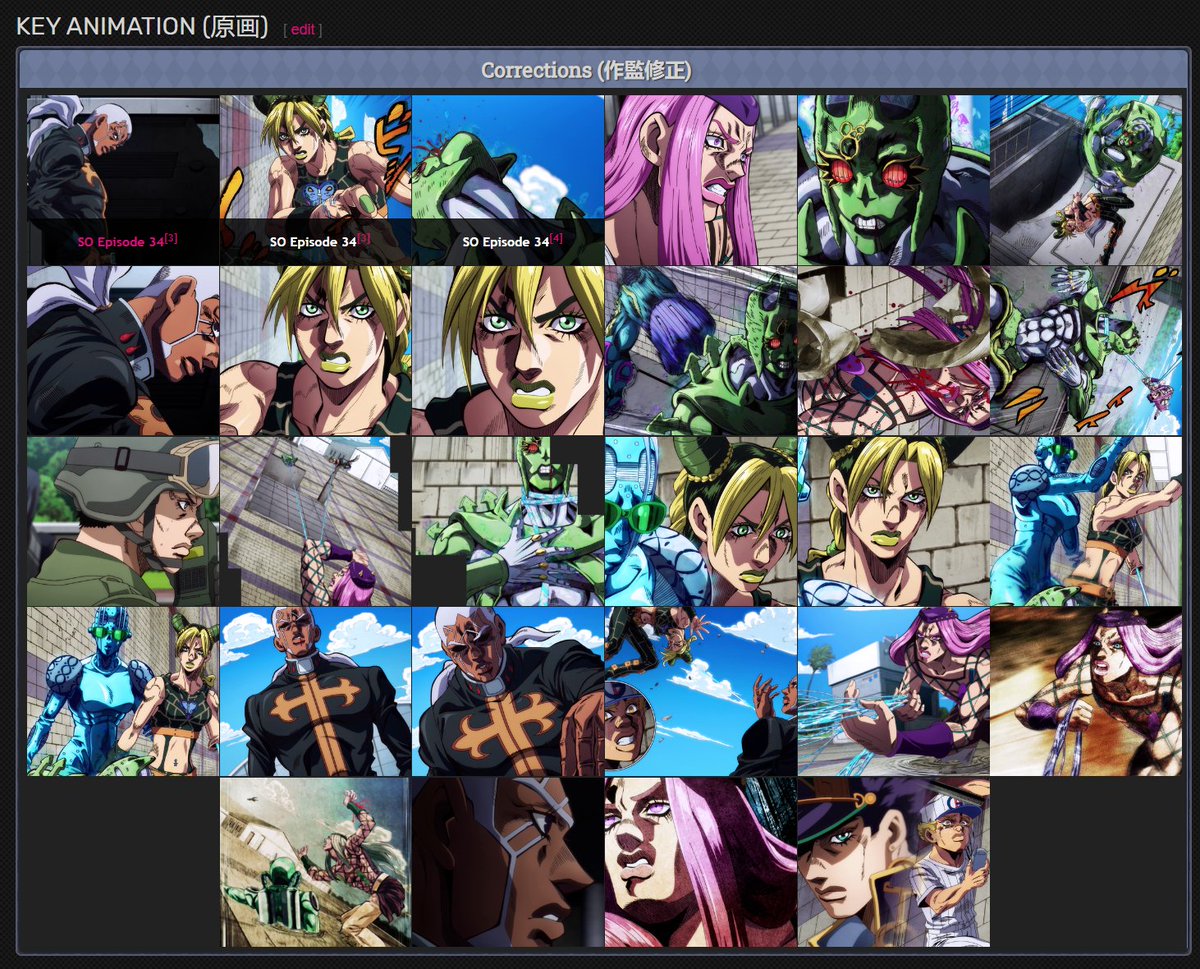Viewport: 1200px width, 969px height.
Task: Open thumbnail of Jotaro and Emporio in baseball uniform
Action: 894,862
